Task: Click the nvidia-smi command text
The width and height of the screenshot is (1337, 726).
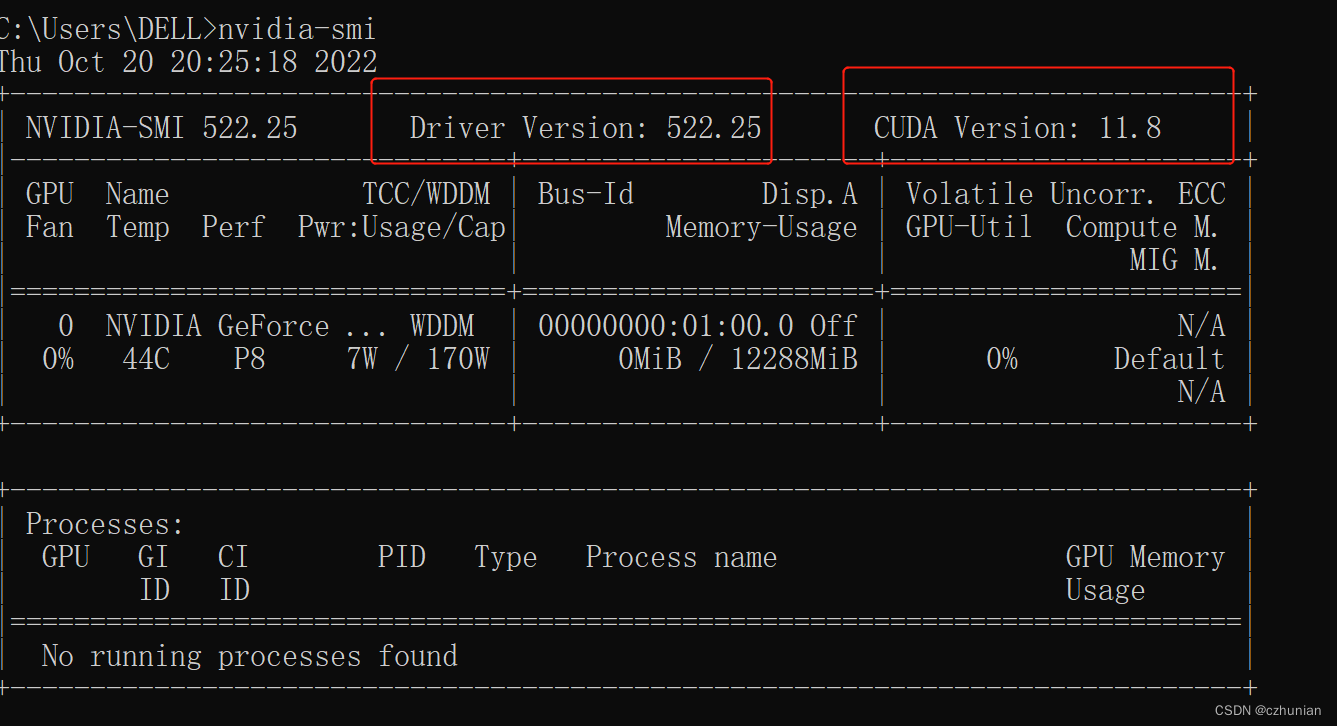Action: pyautogui.click(x=297, y=29)
